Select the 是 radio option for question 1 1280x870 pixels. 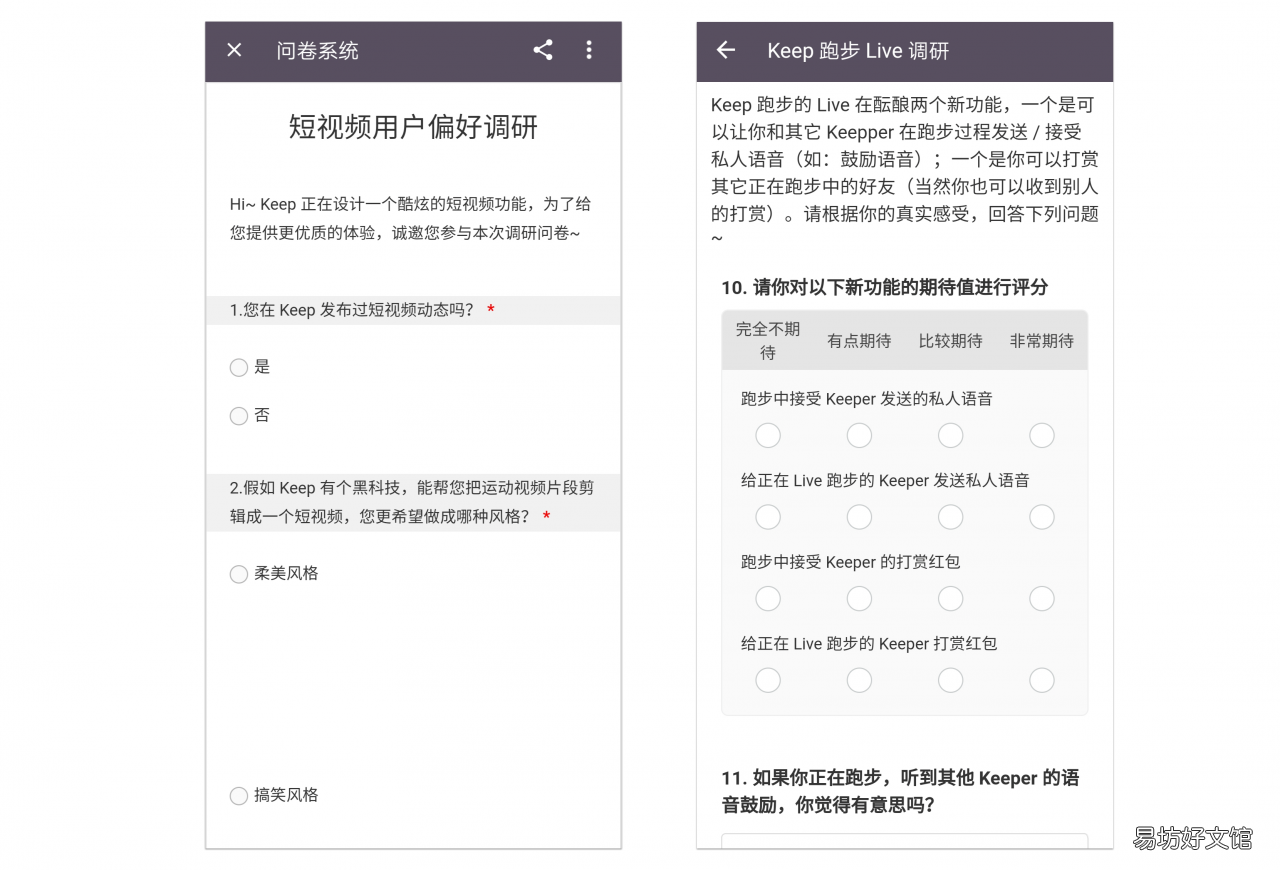(x=238, y=367)
